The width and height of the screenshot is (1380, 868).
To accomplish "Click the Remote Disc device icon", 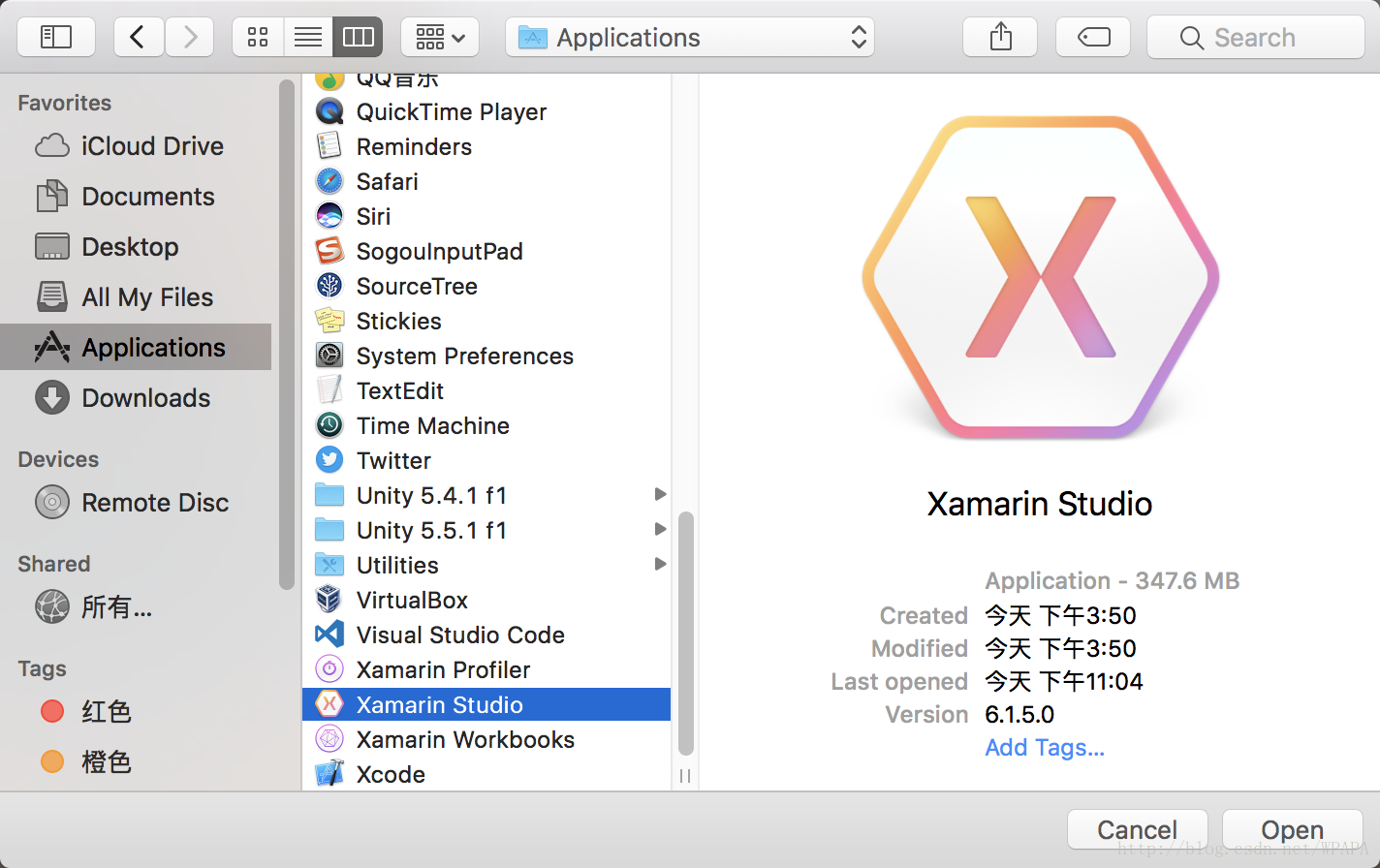I will pyautogui.click(x=52, y=503).
